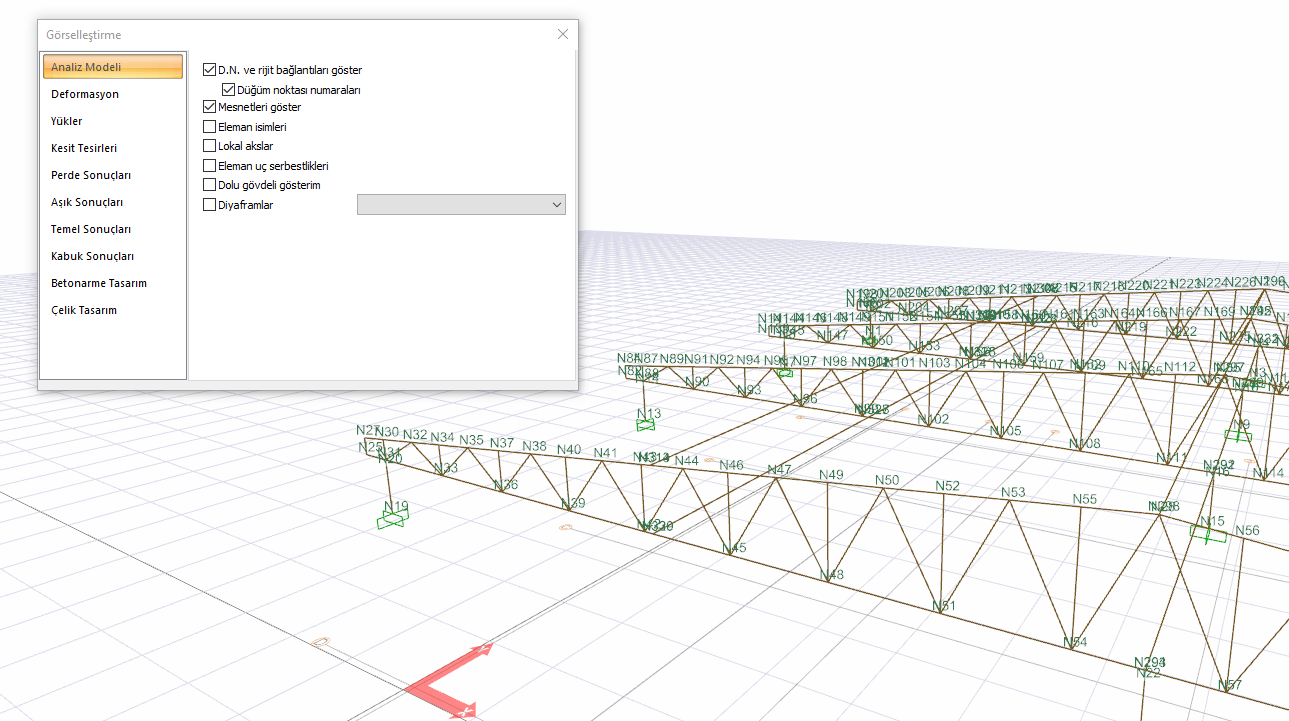
Task: Click node label N105 on rear truss
Action: click(x=1006, y=431)
